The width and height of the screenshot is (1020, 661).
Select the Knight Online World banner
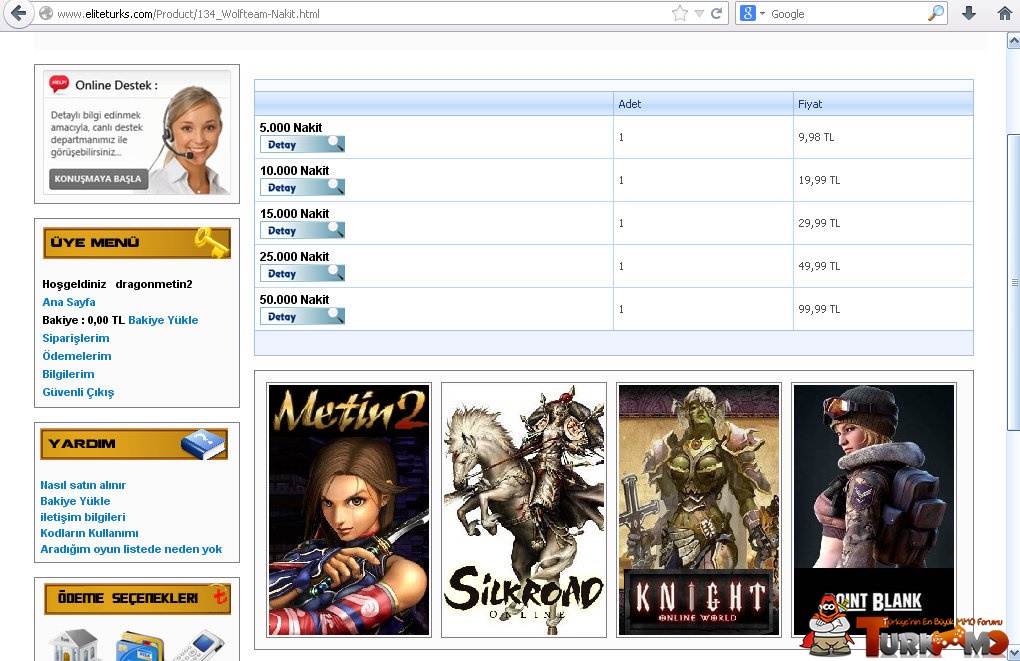coord(699,510)
